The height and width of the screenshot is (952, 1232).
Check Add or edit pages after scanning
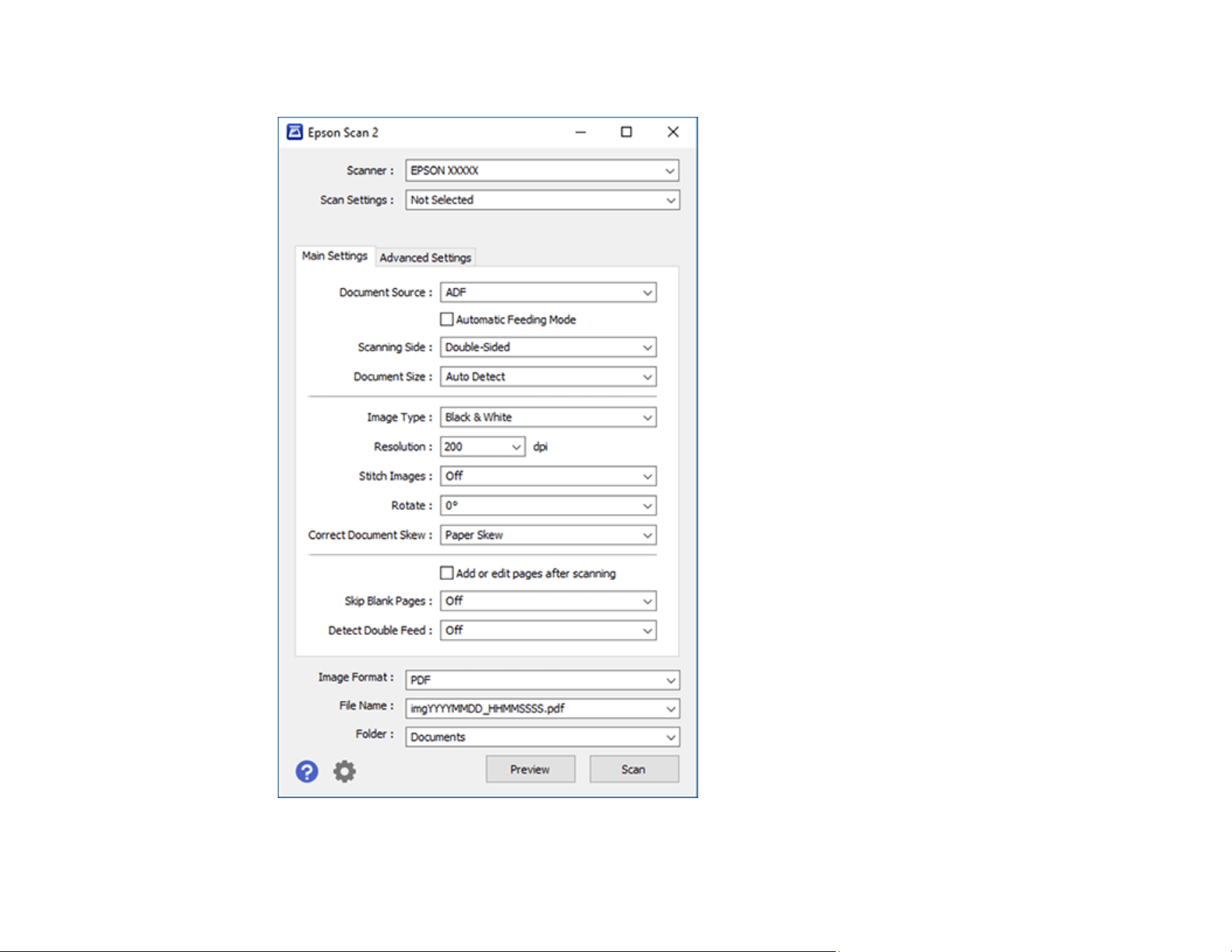pyautogui.click(x=446, y=574)
